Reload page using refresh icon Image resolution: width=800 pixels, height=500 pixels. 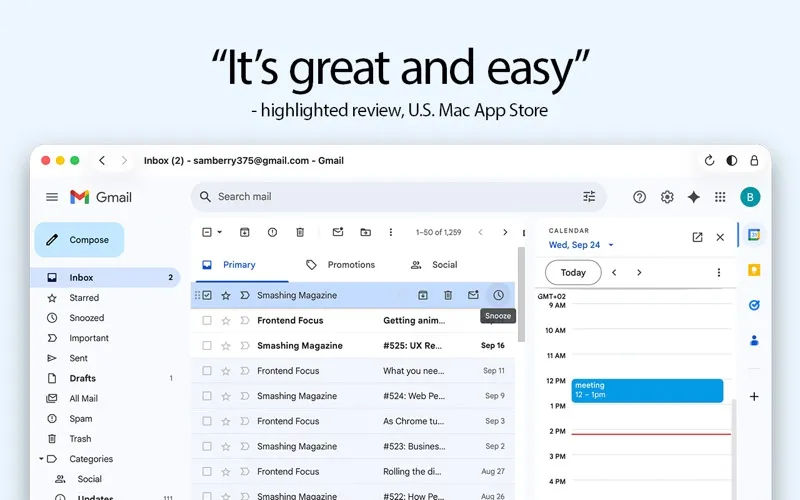[x=709, y=161]
